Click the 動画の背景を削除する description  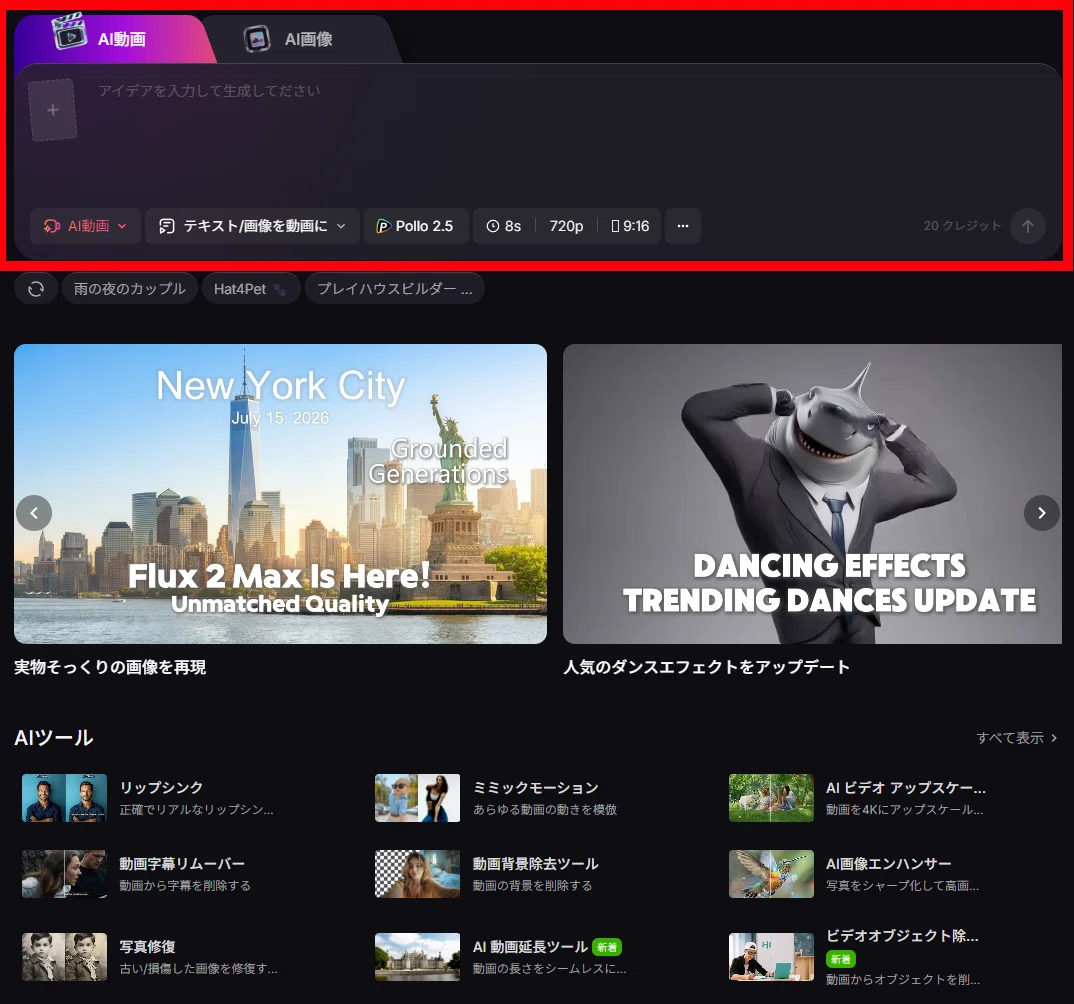click(x=532, y=886)
